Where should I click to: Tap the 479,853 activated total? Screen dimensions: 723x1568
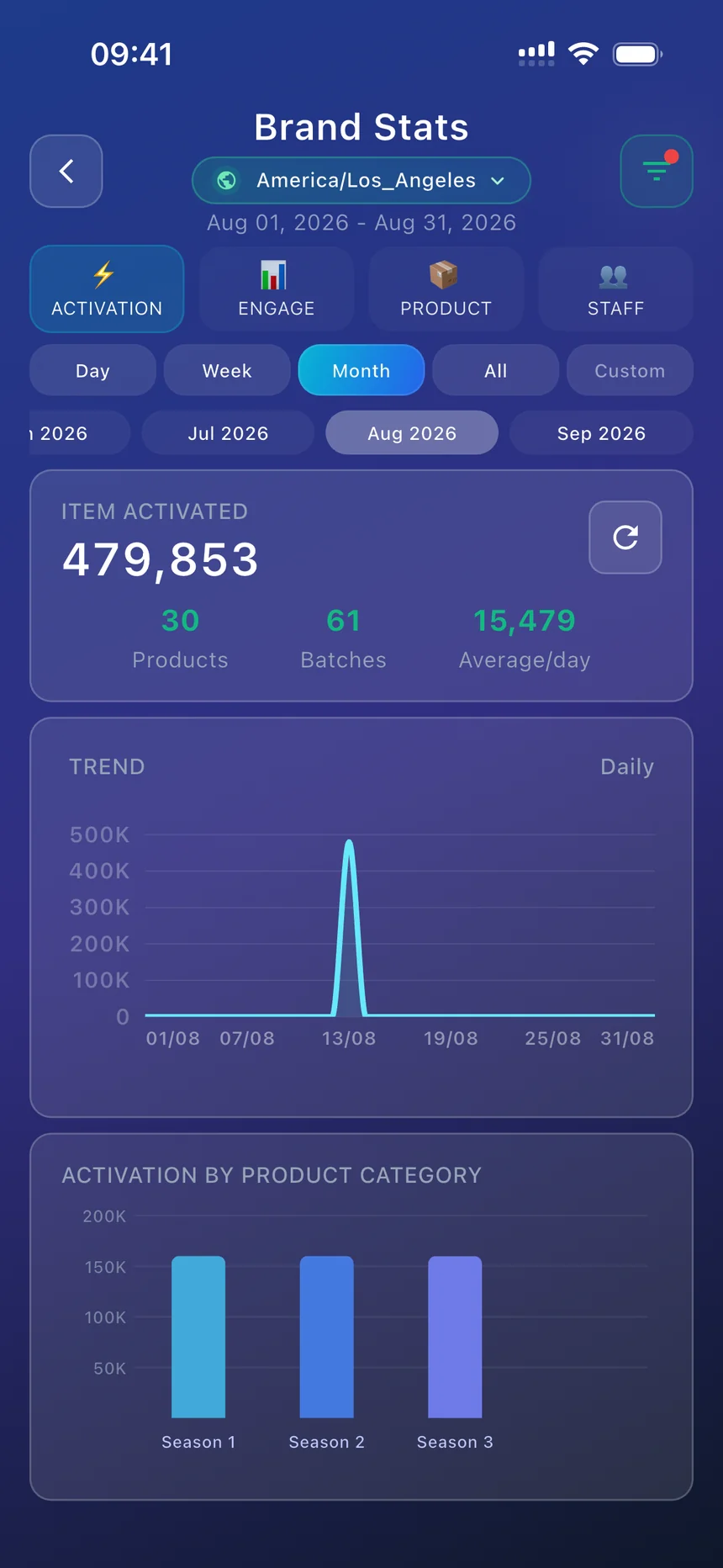tap(161, 559)
